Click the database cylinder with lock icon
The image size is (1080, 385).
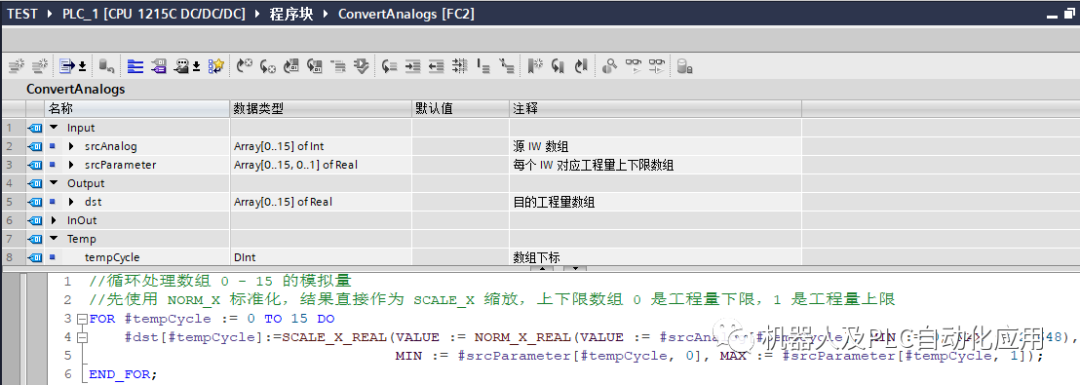(x=684, y=65)
